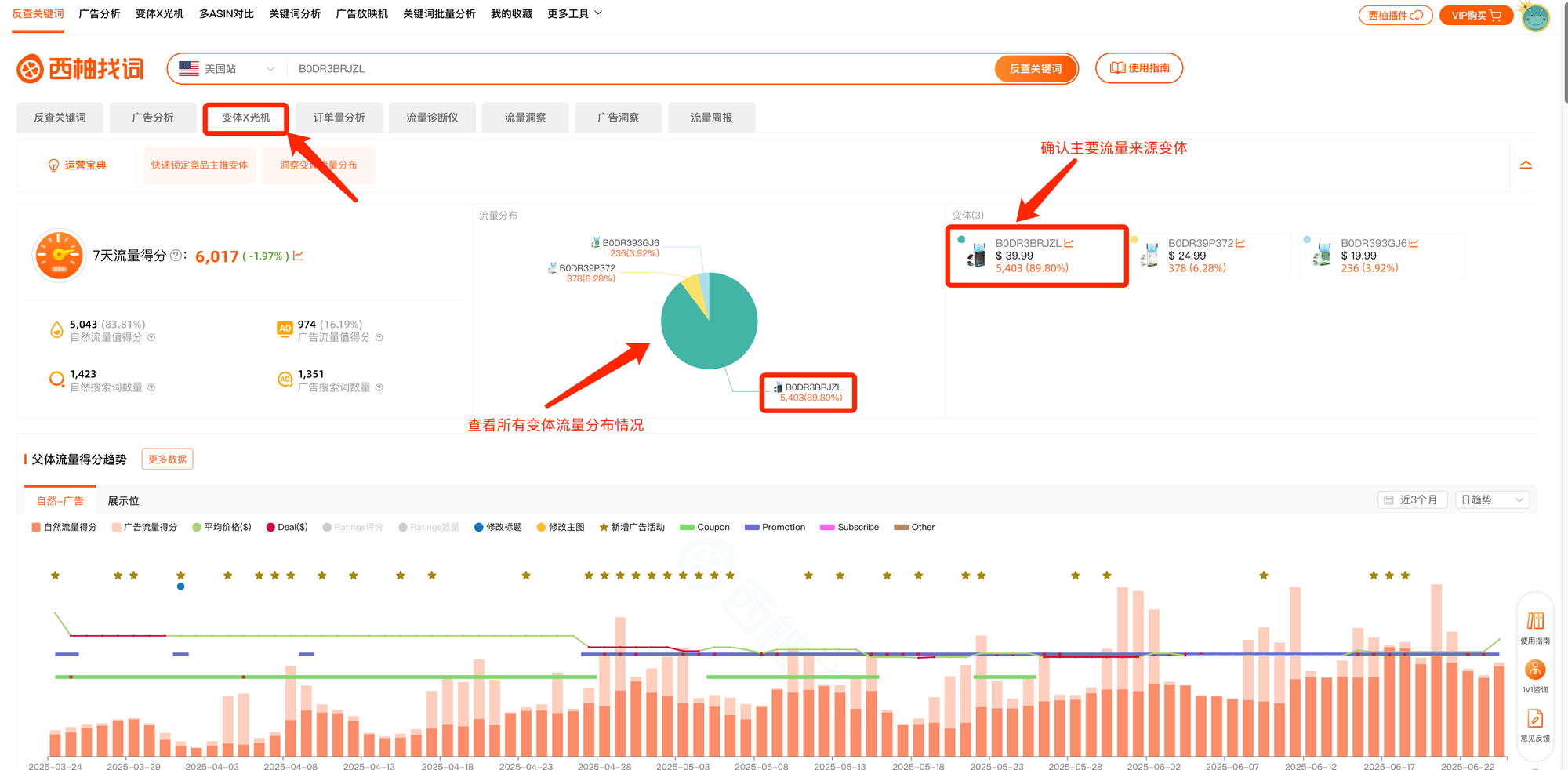The height and width of the screenshot is (770, 1568).
Task: Toggle the 广告流量得分 legend series
Action: pos(144,527)
